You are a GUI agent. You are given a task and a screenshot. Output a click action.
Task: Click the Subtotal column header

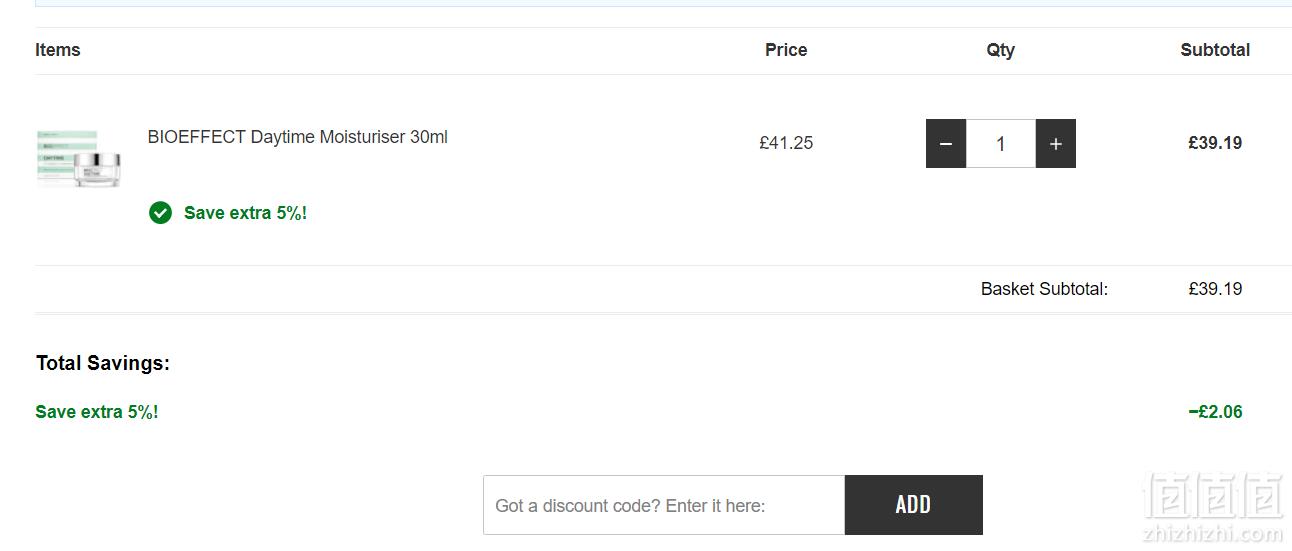tap(1215, 50)
